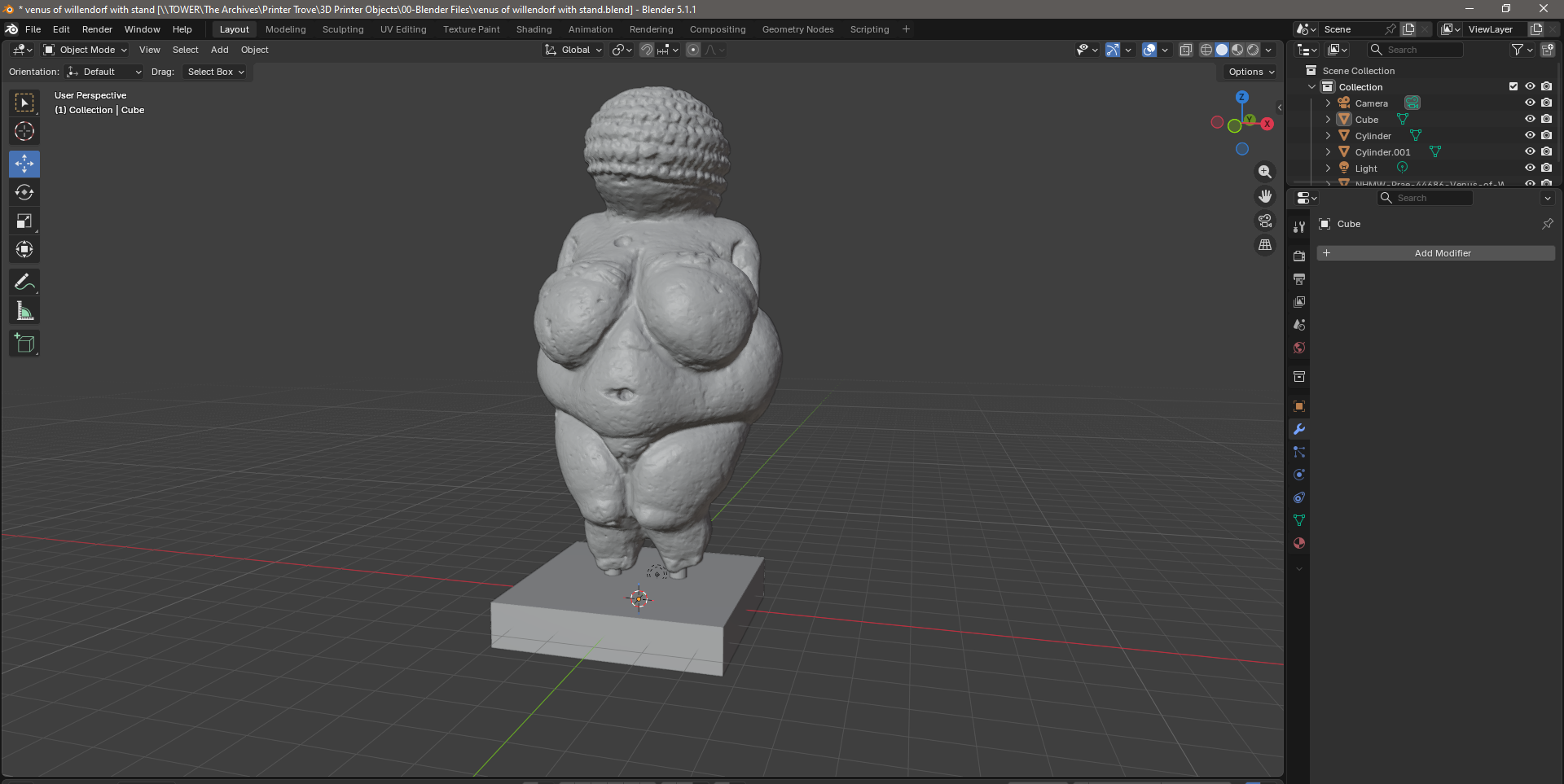Open the Particles properties tab
This screenshot has width=1564, height=784.
click(x=1299, y=452)
